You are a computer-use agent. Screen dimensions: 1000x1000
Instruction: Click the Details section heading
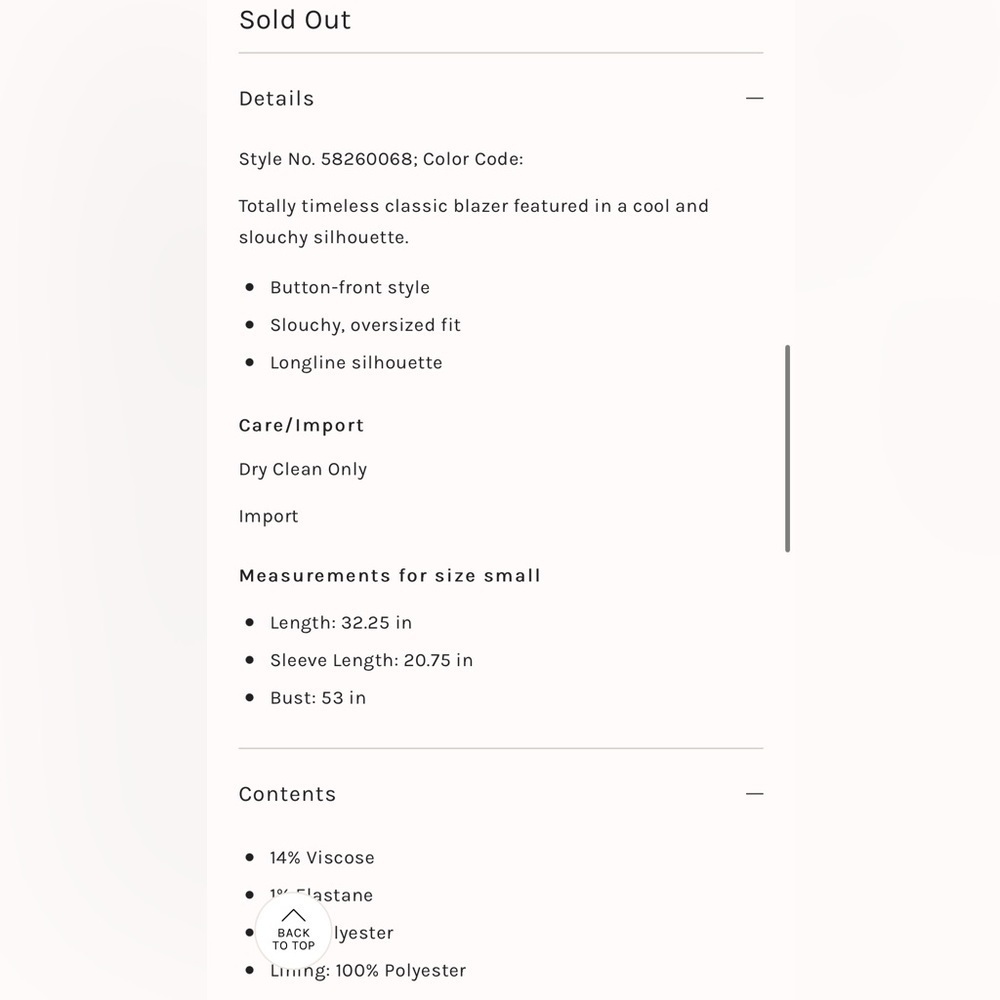(276, 98)
